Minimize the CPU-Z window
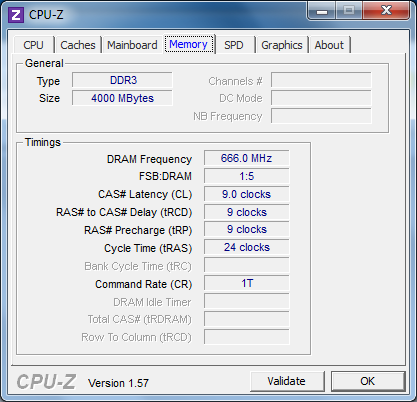Image resolution: width=417 pixels, height=402 pixels. pos(321,11)
